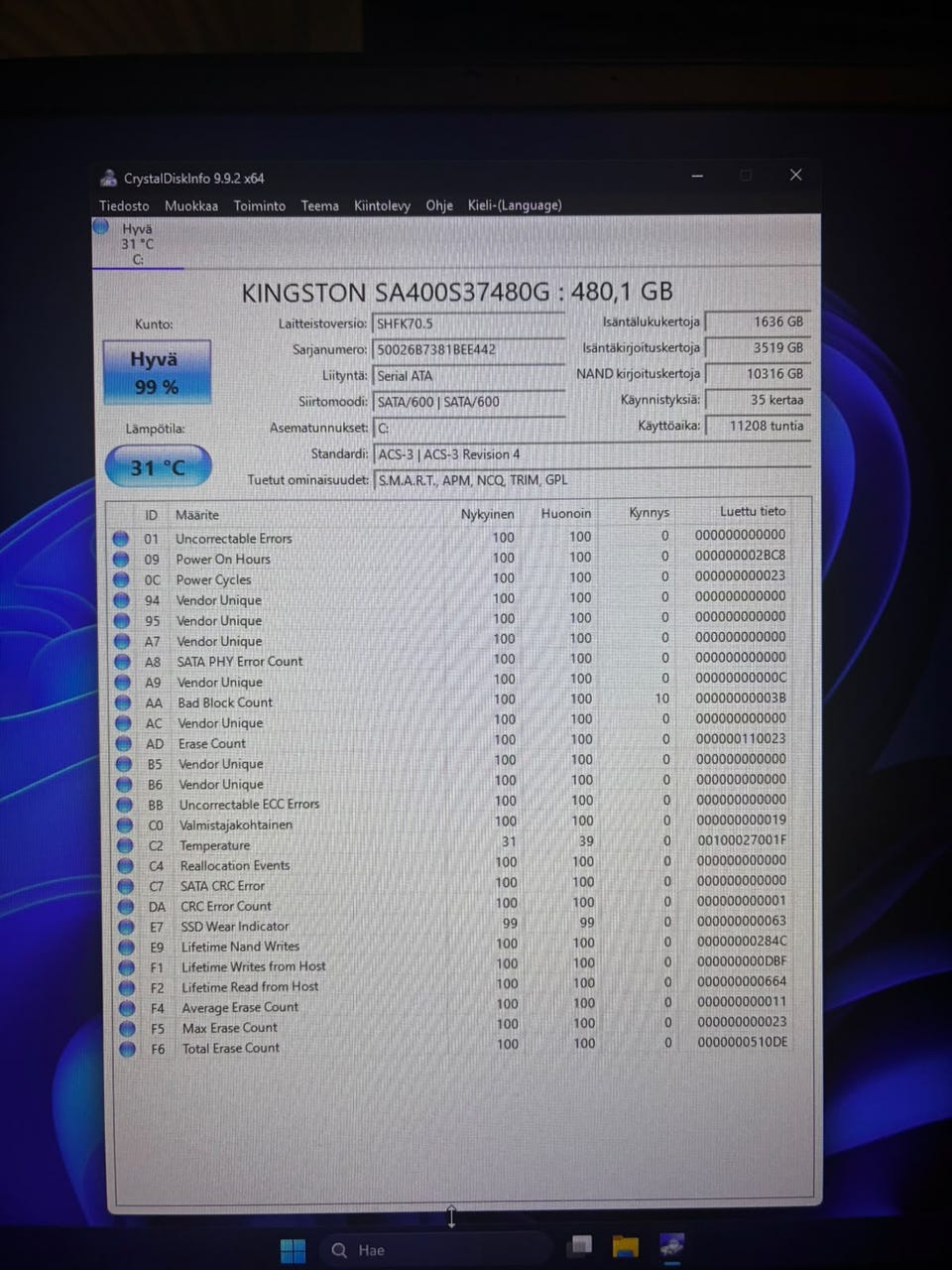Click the CrystalDiskInfo taskbar icon
This screenshot has height=1270, width=952.
click(671, 1246)
